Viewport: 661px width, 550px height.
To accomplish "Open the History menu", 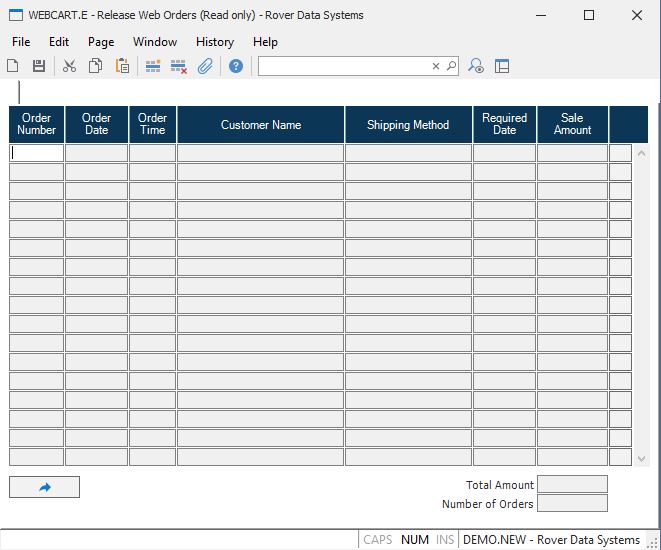I will click(214, 42).
